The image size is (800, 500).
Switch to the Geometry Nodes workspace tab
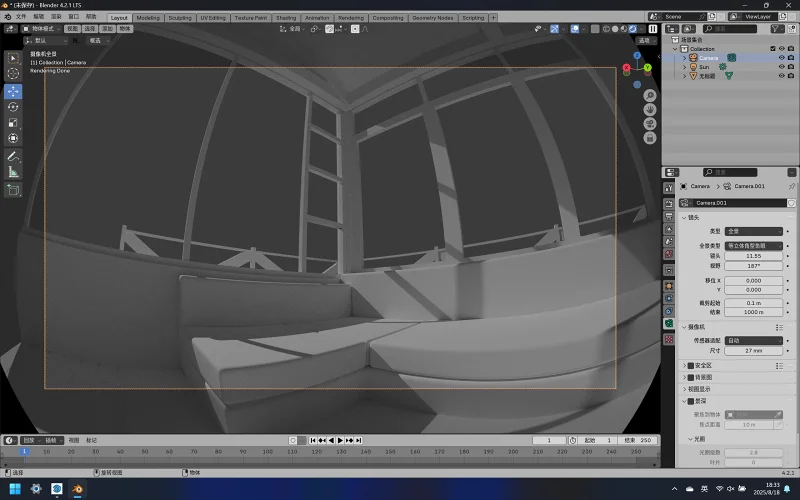click(x=433, y=18)
